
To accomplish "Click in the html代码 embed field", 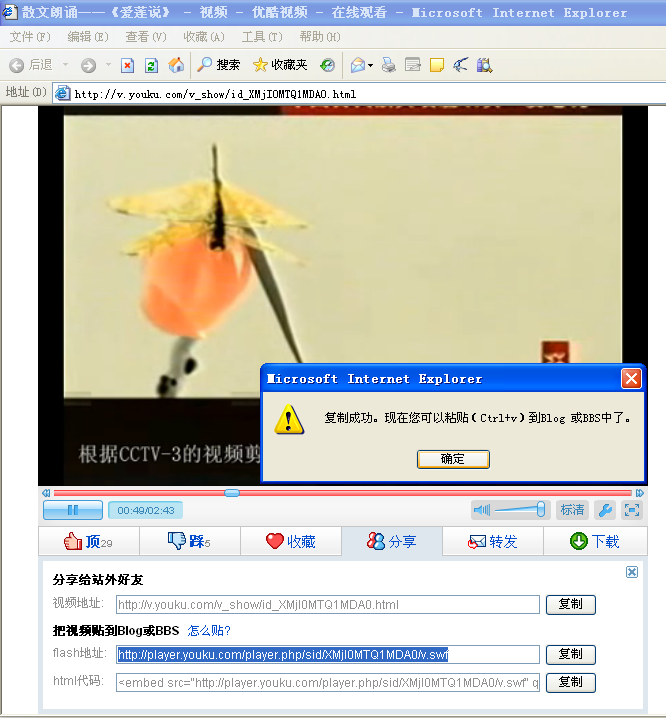I will (328, 683).
